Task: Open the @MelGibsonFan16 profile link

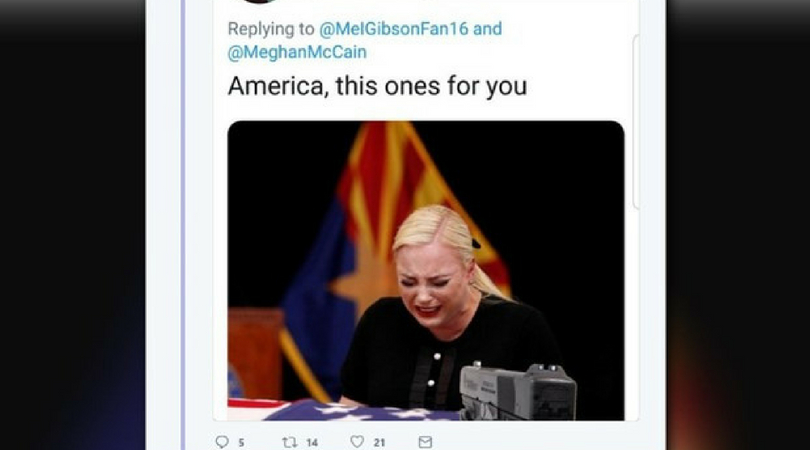Action: [394, 28]
